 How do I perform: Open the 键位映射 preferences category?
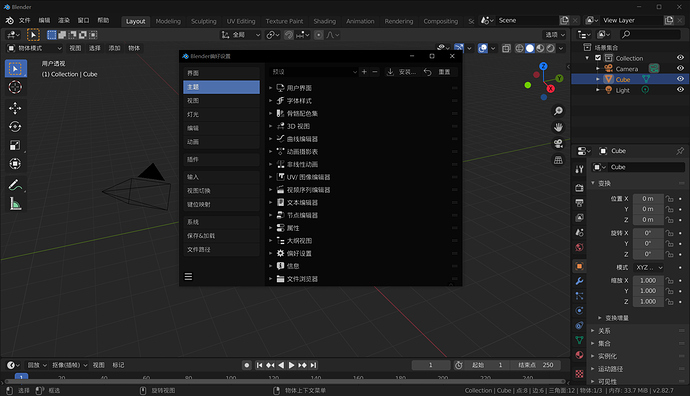221,205
